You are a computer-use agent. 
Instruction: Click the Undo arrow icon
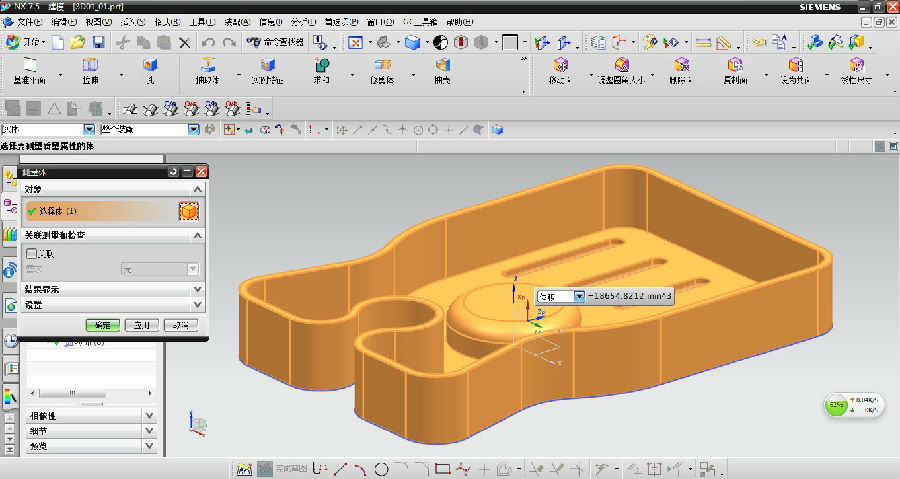pyautogui.click(x=208, y=43)
